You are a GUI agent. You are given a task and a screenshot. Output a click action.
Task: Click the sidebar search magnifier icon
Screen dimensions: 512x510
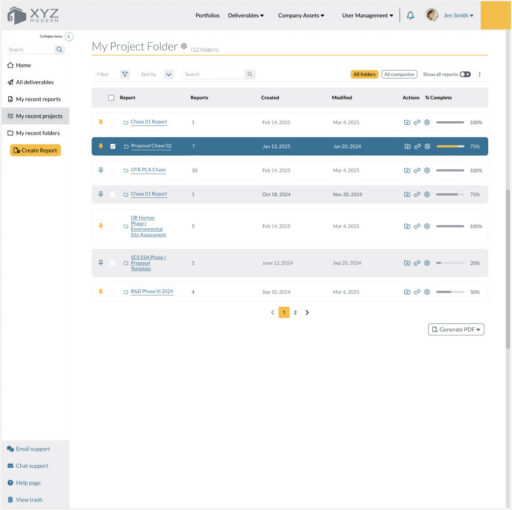tap(59, 50)
